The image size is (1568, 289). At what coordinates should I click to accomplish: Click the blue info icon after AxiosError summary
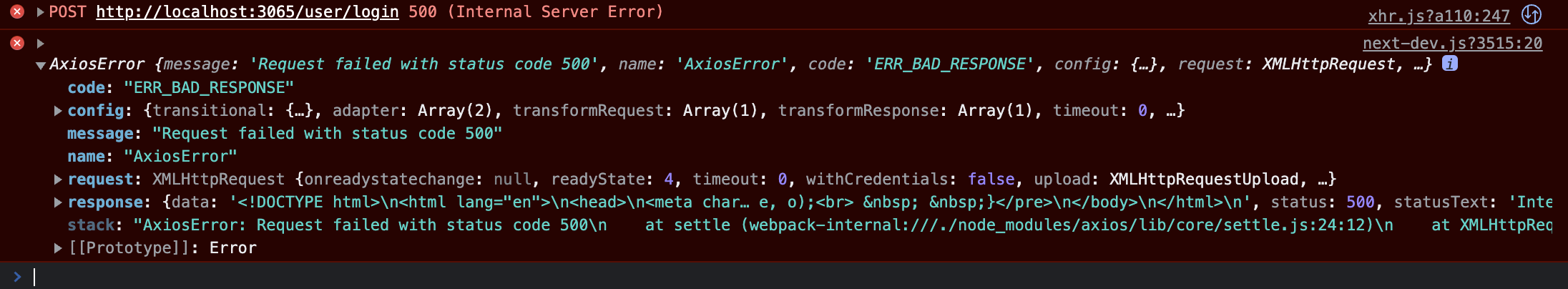1449,64
